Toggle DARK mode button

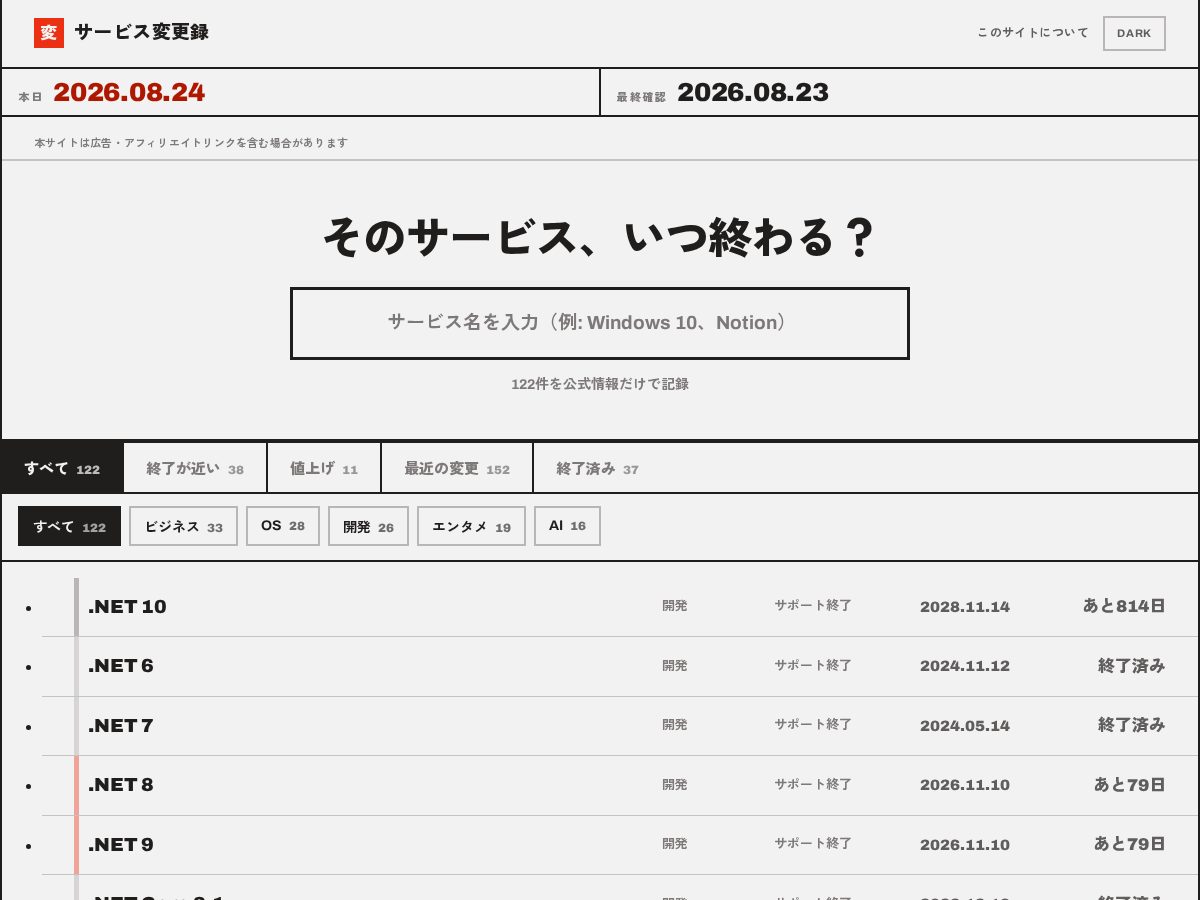click(1134, 33)
